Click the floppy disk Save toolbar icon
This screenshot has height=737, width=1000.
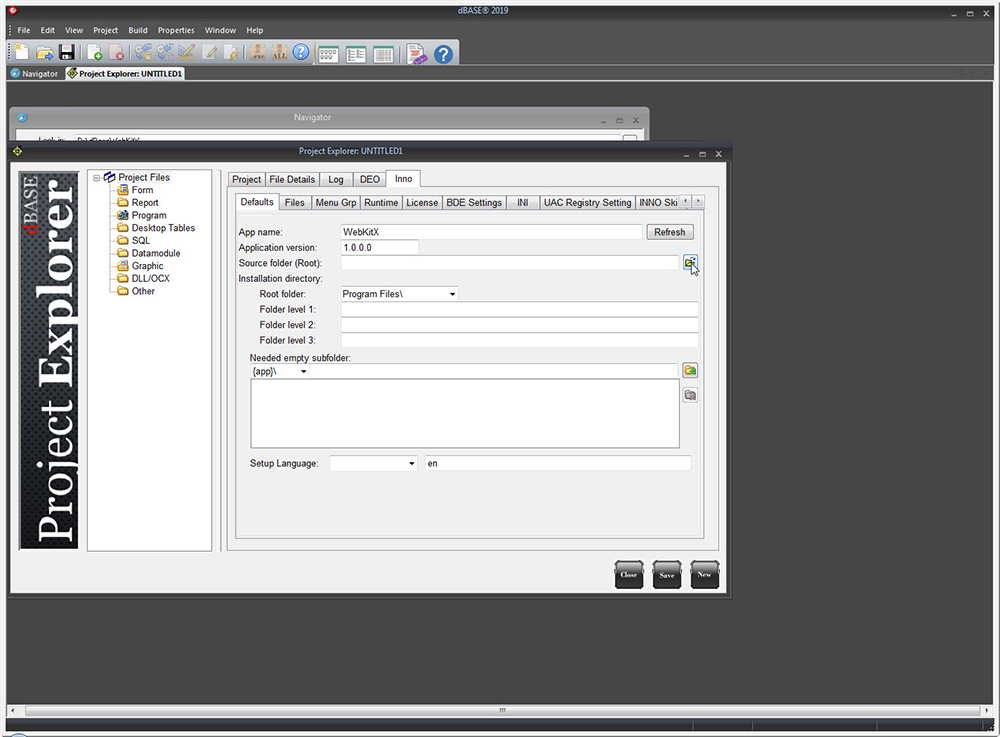67,52
